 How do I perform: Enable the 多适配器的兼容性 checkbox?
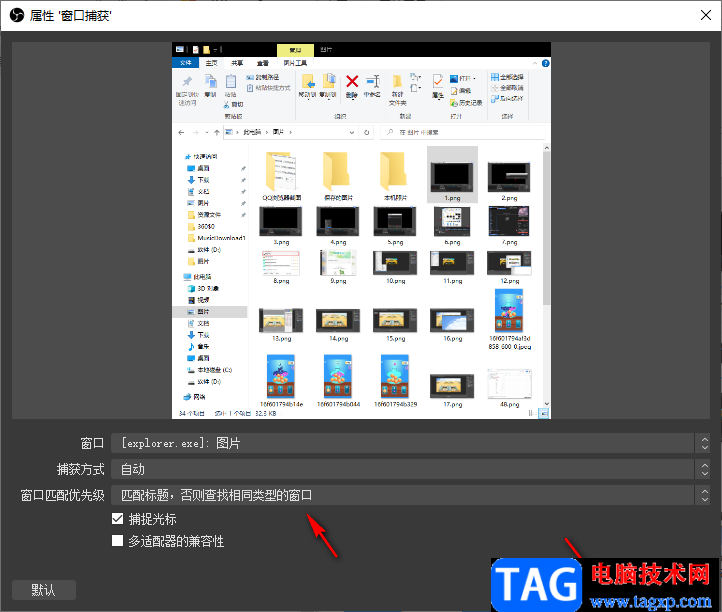tap(117, 541)
